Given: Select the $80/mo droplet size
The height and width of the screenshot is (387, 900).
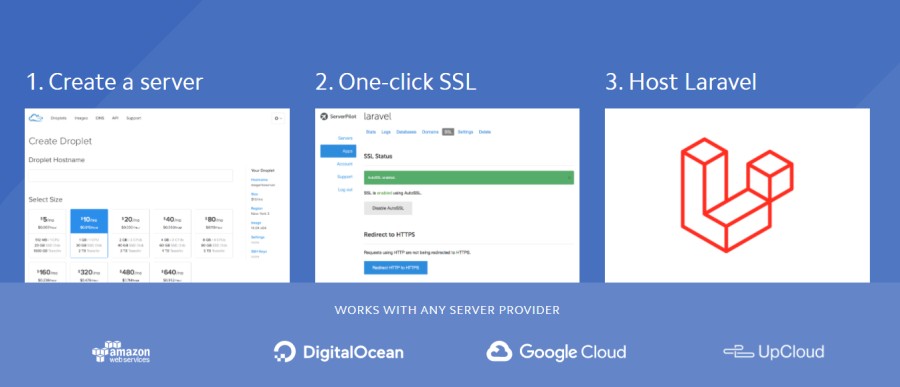Looking at the screenshot, I should pyautogui.click(x=214, y=233).
